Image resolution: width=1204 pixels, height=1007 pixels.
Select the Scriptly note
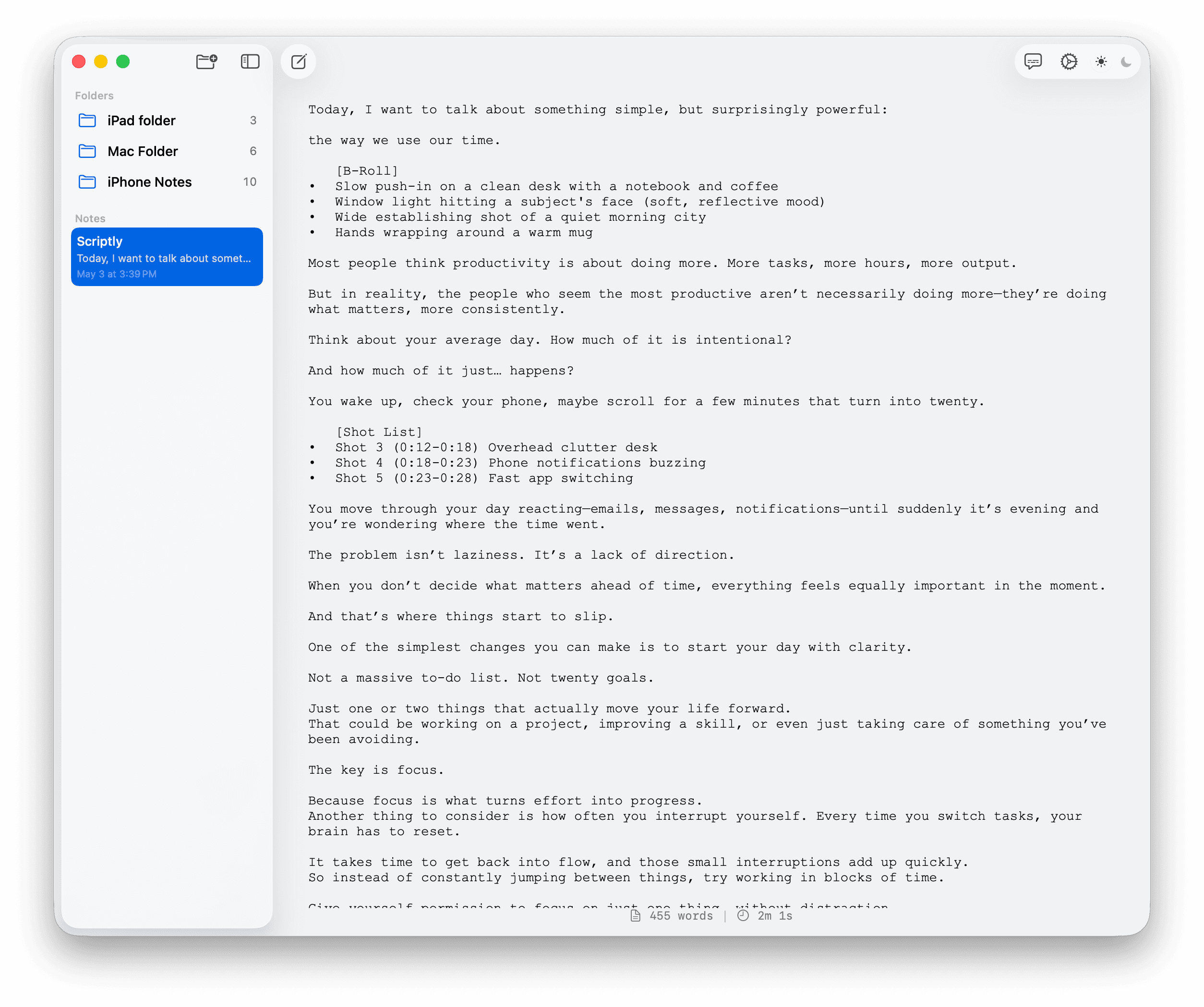[167, 257]
